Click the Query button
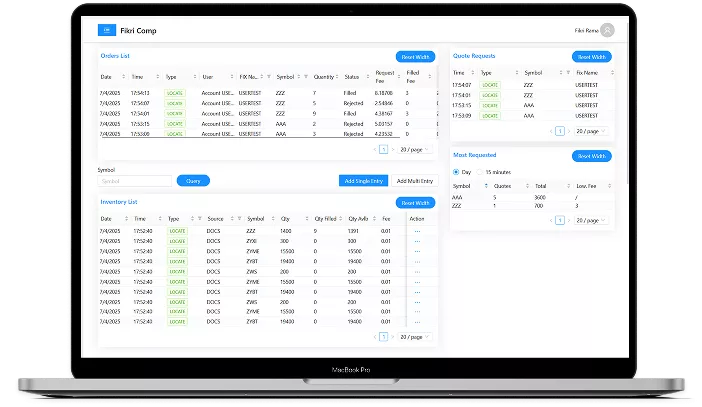Image resolution: width=702 pixels, height=407 pixels. (x=193, y=181)
